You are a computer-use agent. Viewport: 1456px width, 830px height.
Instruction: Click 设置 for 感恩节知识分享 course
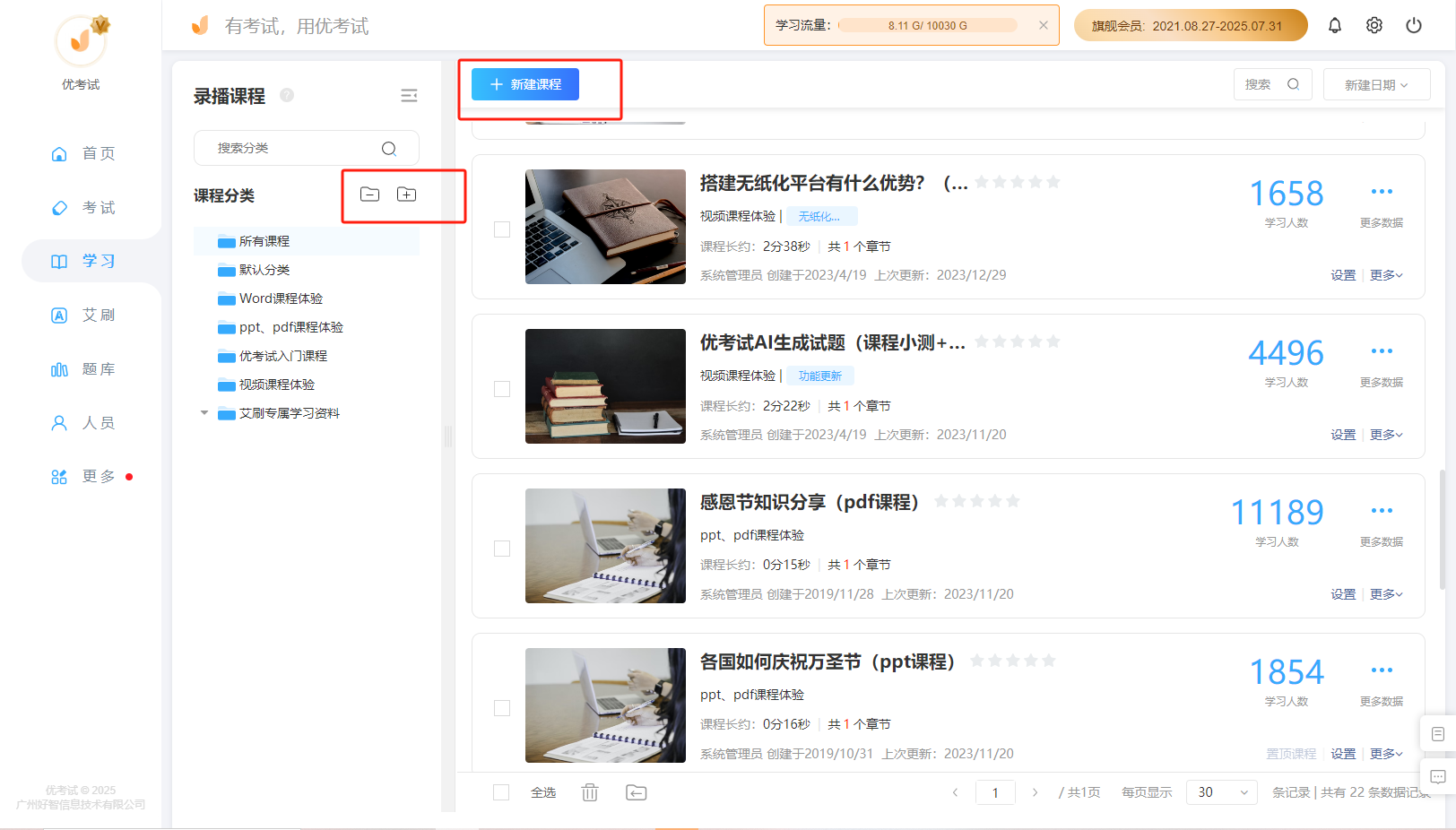1343,594
